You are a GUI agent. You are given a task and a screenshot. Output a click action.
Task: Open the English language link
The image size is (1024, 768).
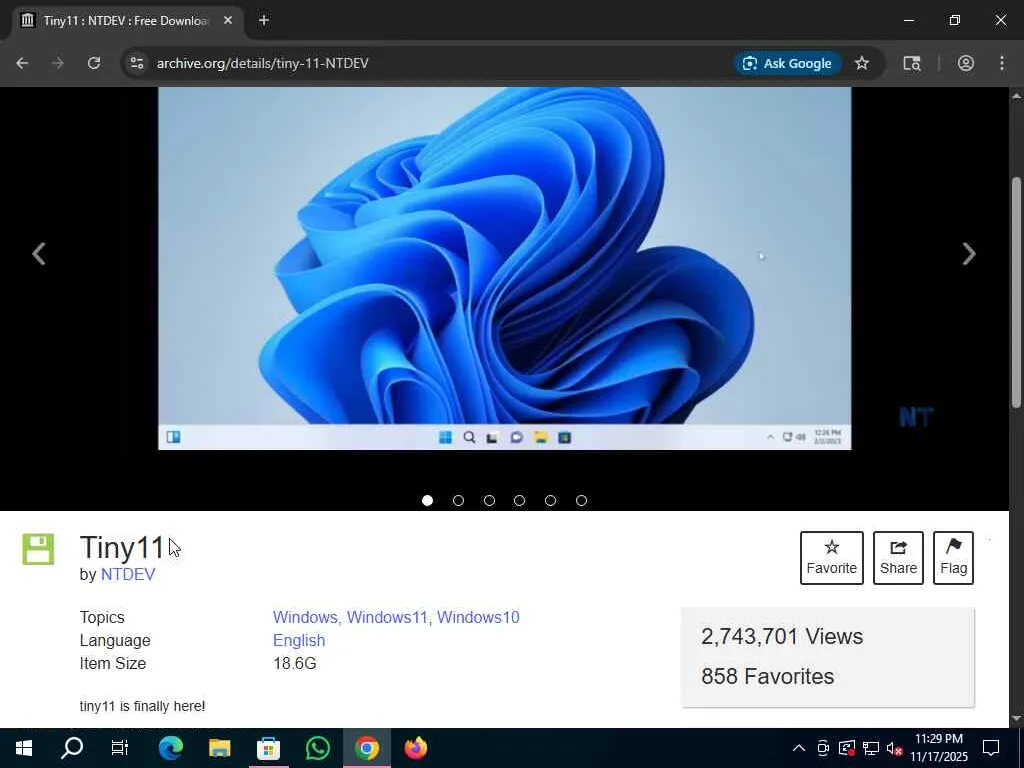(x=299, y=641)
